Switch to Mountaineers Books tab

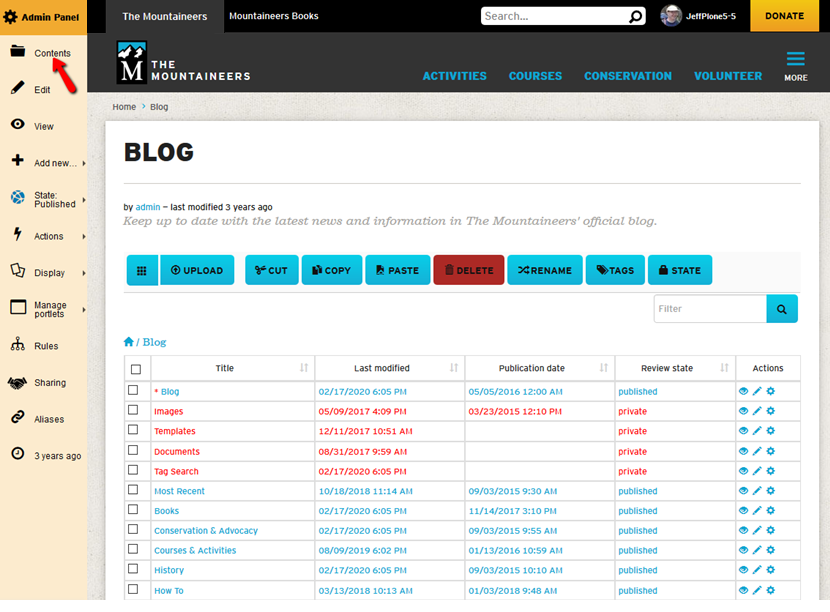[274, 16]
